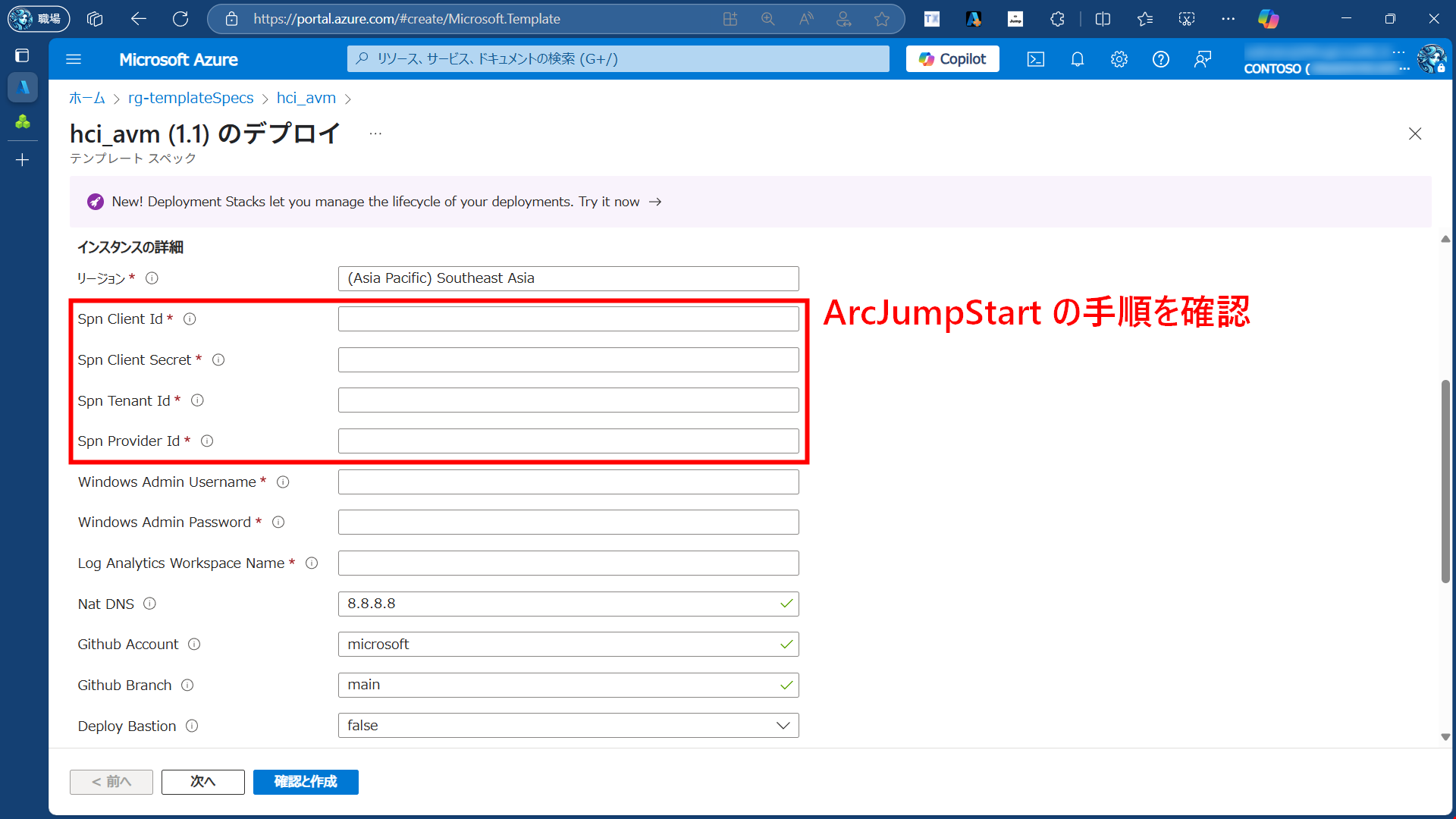Open the help question mark icon
1456x819 pixels.
[1160, 59]
